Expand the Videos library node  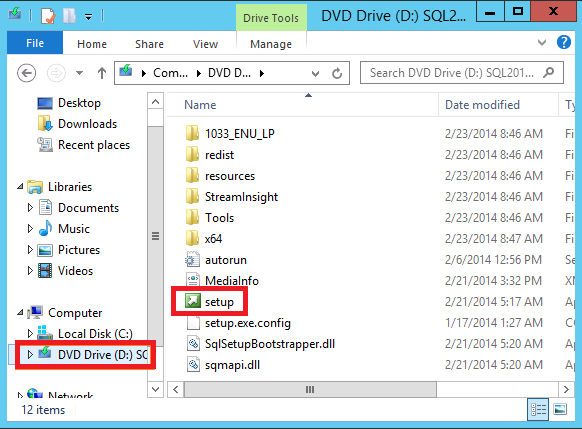[30, 271]
